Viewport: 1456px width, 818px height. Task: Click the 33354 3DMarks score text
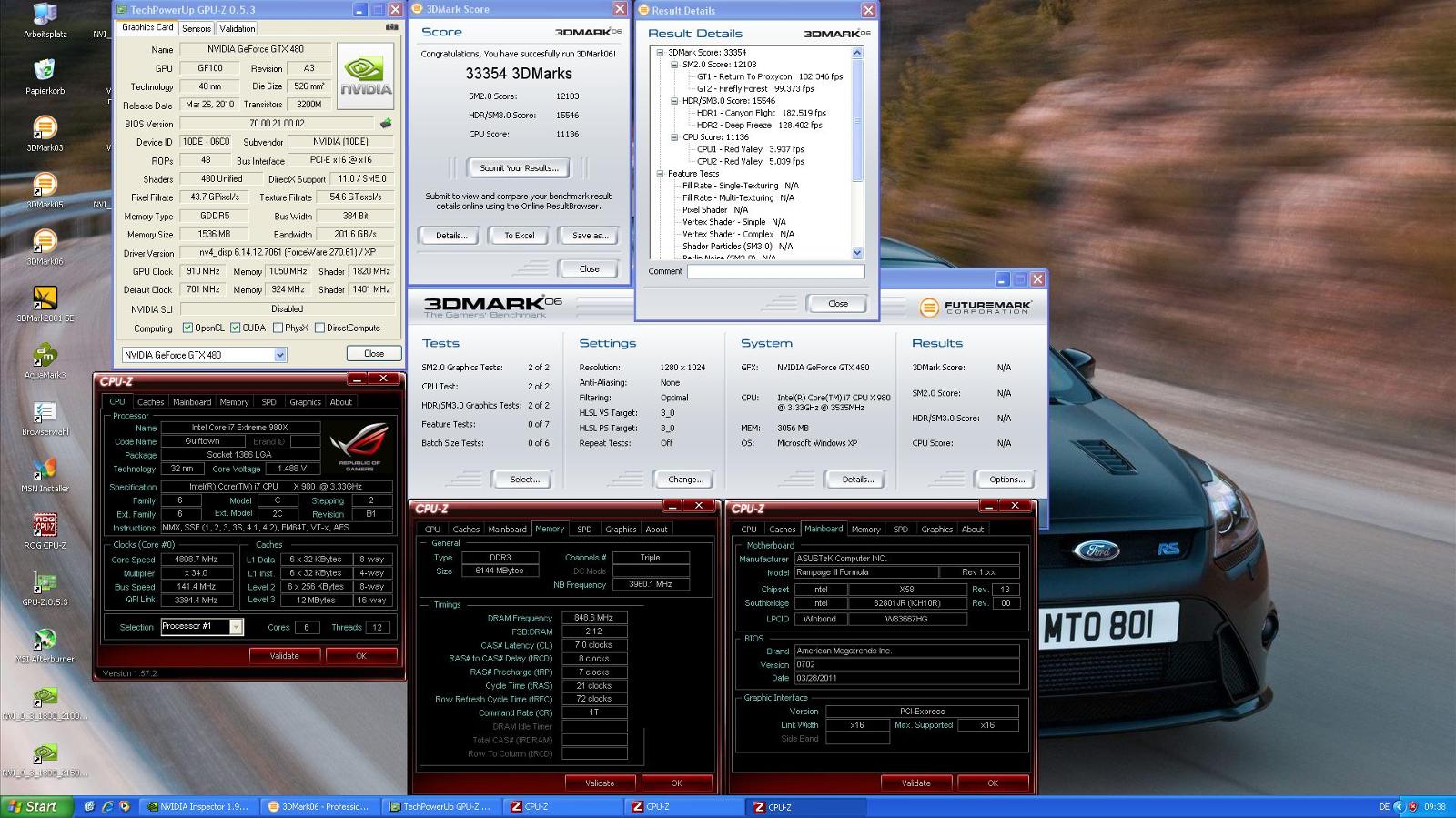pos(519,74)
